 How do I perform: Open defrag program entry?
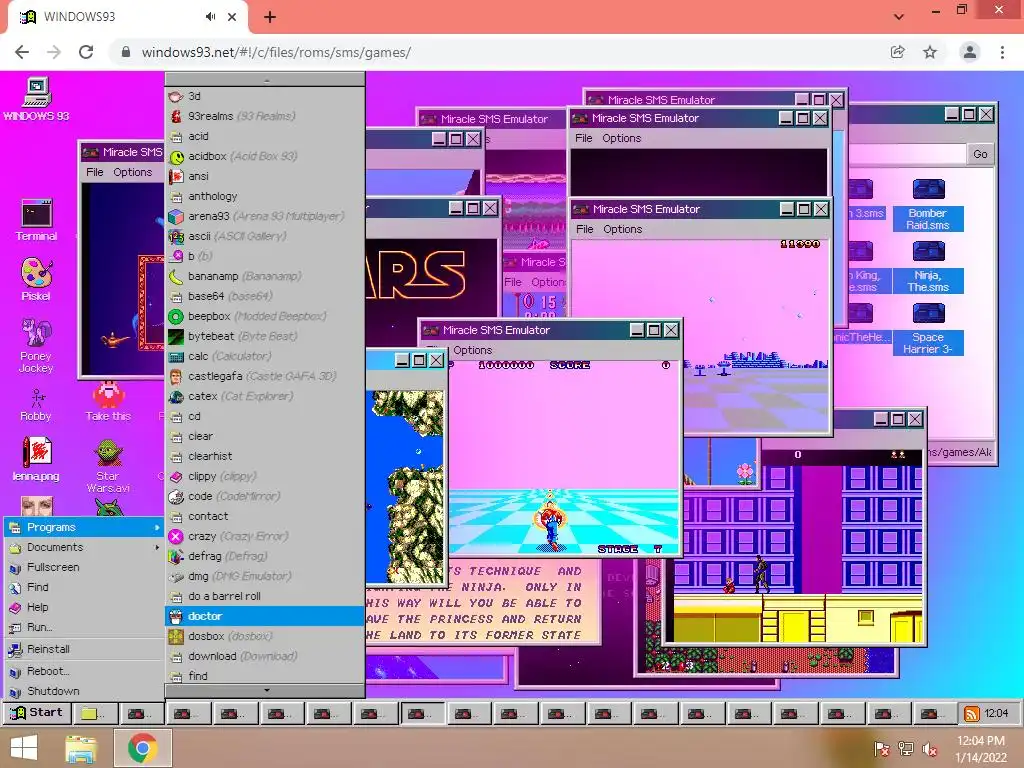[264, 556]
